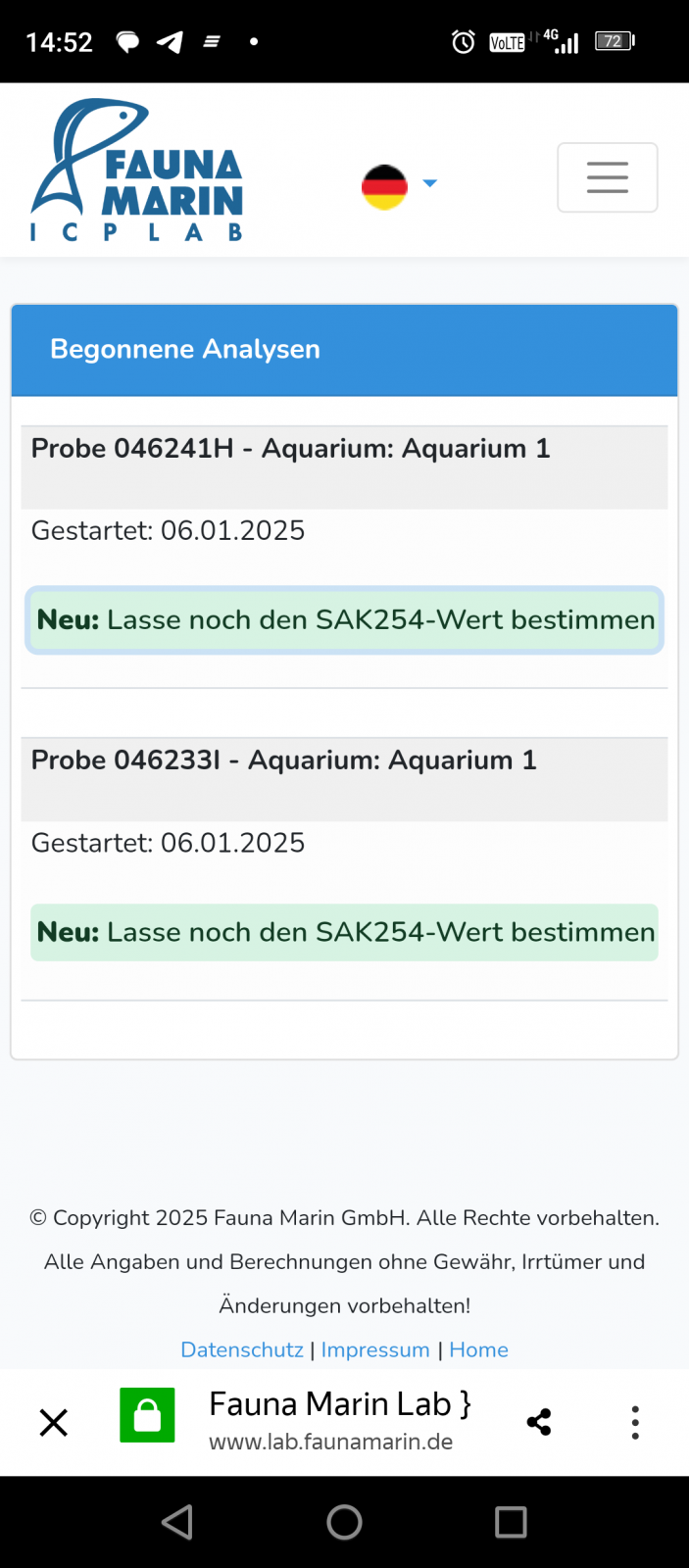This screenshot has width=689, height=1568.
Task: Click the Fauna Marin ICP Lab logo
Action: pos(137,171)
